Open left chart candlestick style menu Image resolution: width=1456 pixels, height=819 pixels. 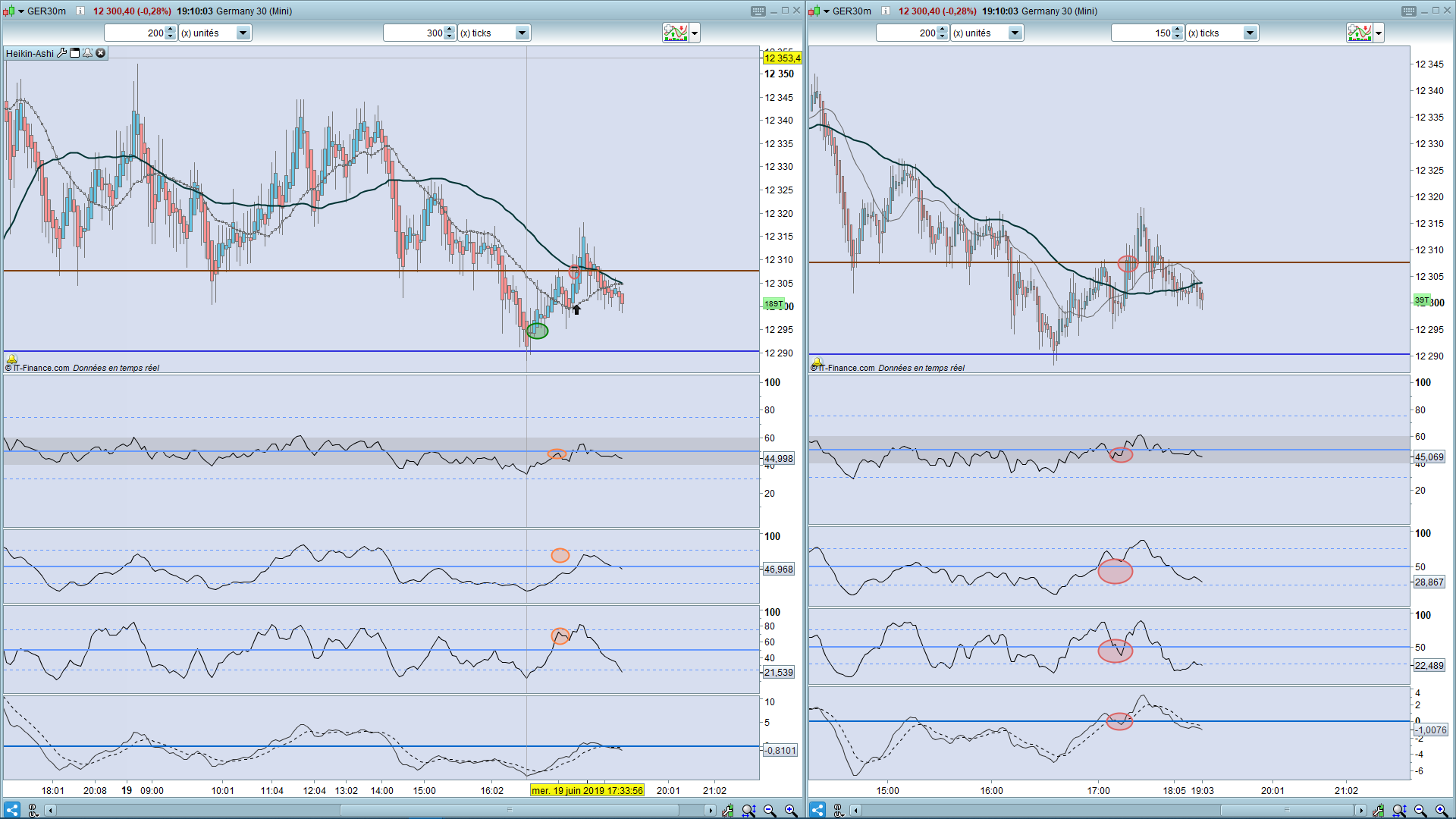(9, 11)
